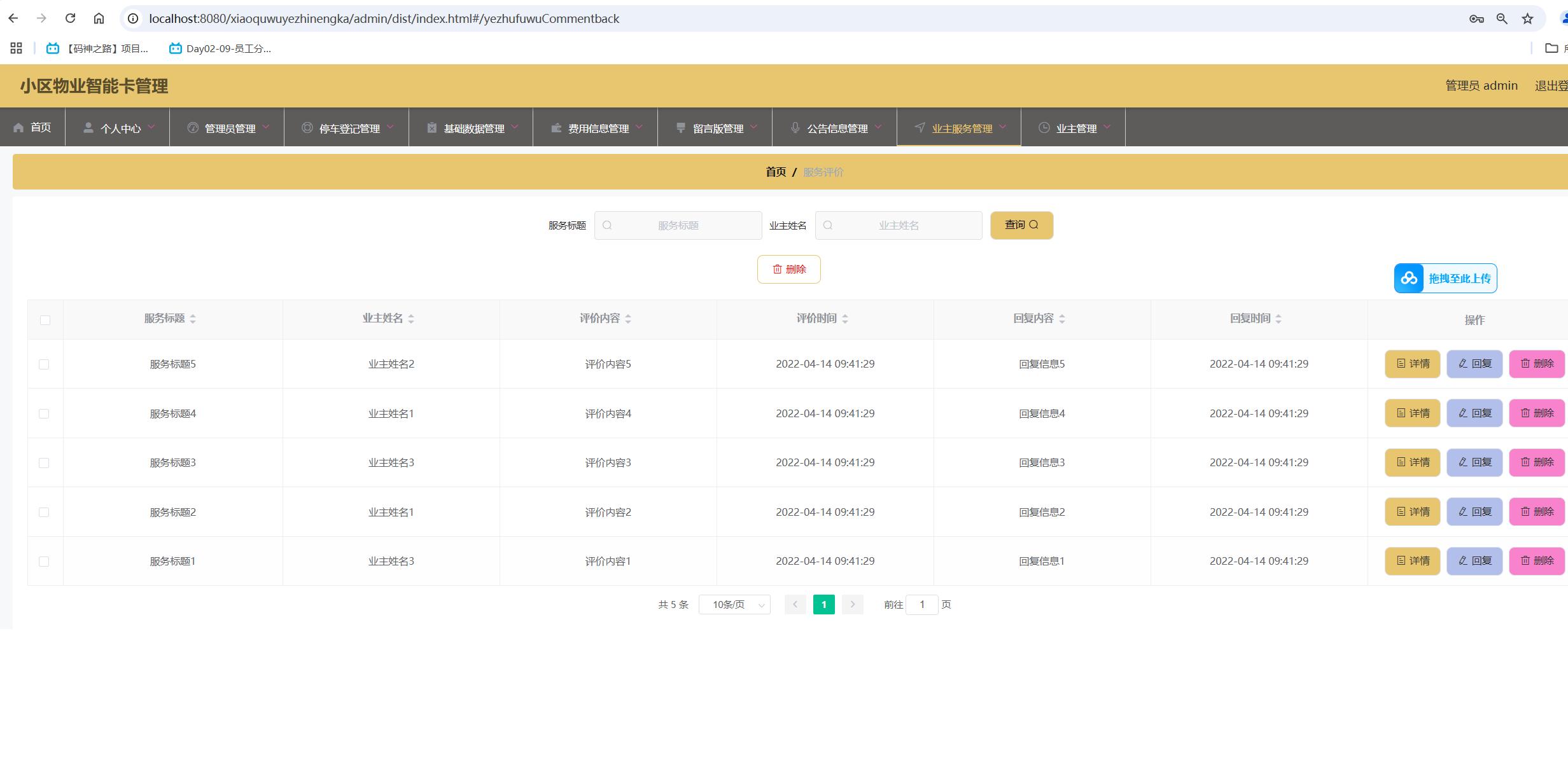Click the pink 删除 button for 服务标题1
The image size is (1568, 781).
1536,561
